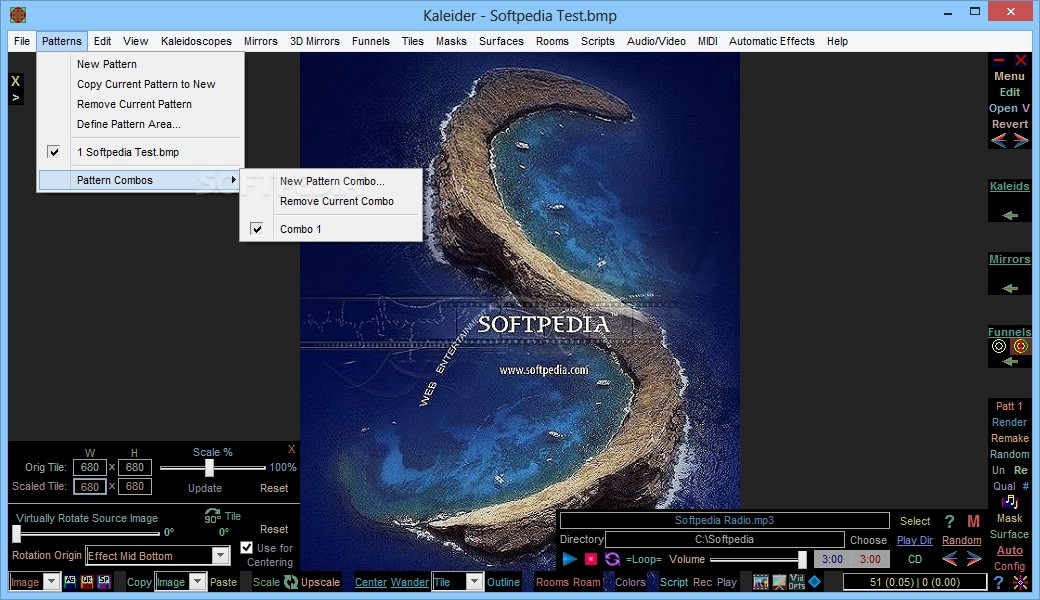
Task: Click the music note icon above Mask
Action: 1009,502
